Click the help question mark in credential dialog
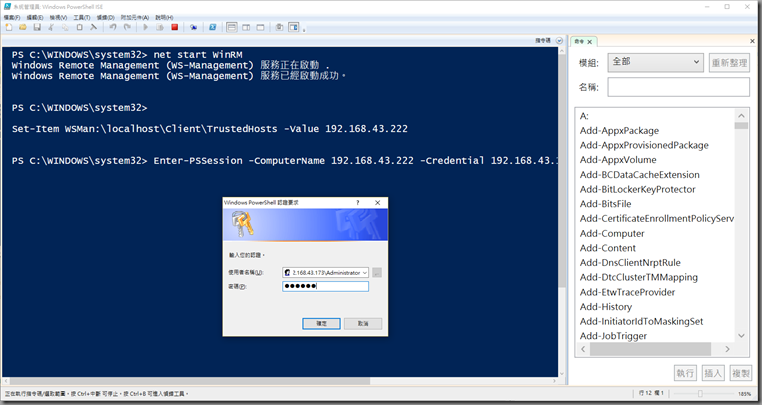 pos(358,202)
